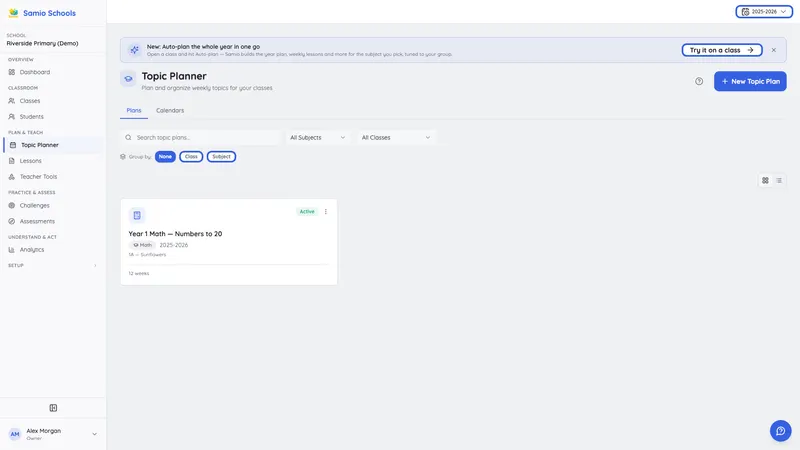Open Dashboard from the sidebar

35,72
